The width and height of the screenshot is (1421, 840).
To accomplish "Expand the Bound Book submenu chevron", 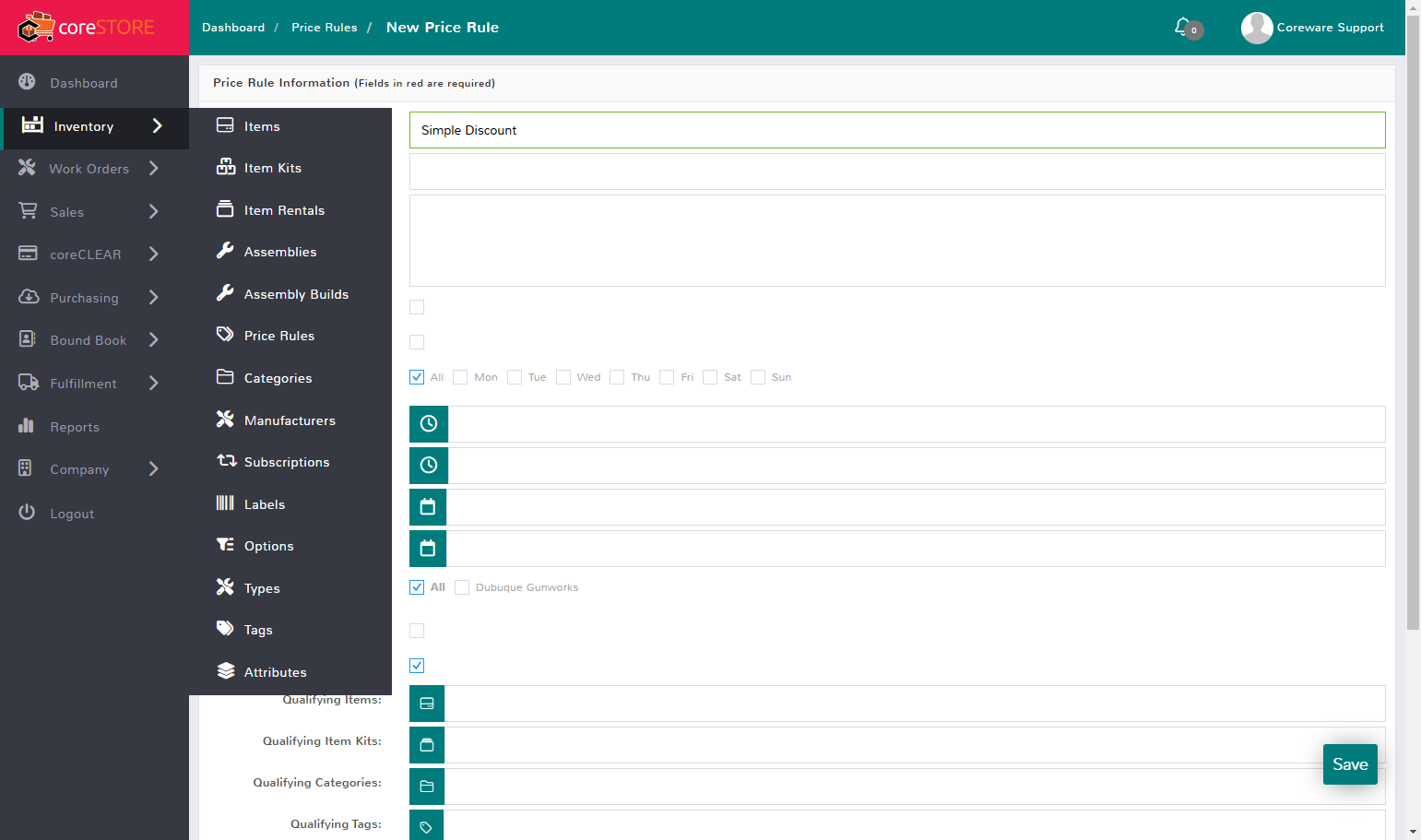I will coord(154,339).
